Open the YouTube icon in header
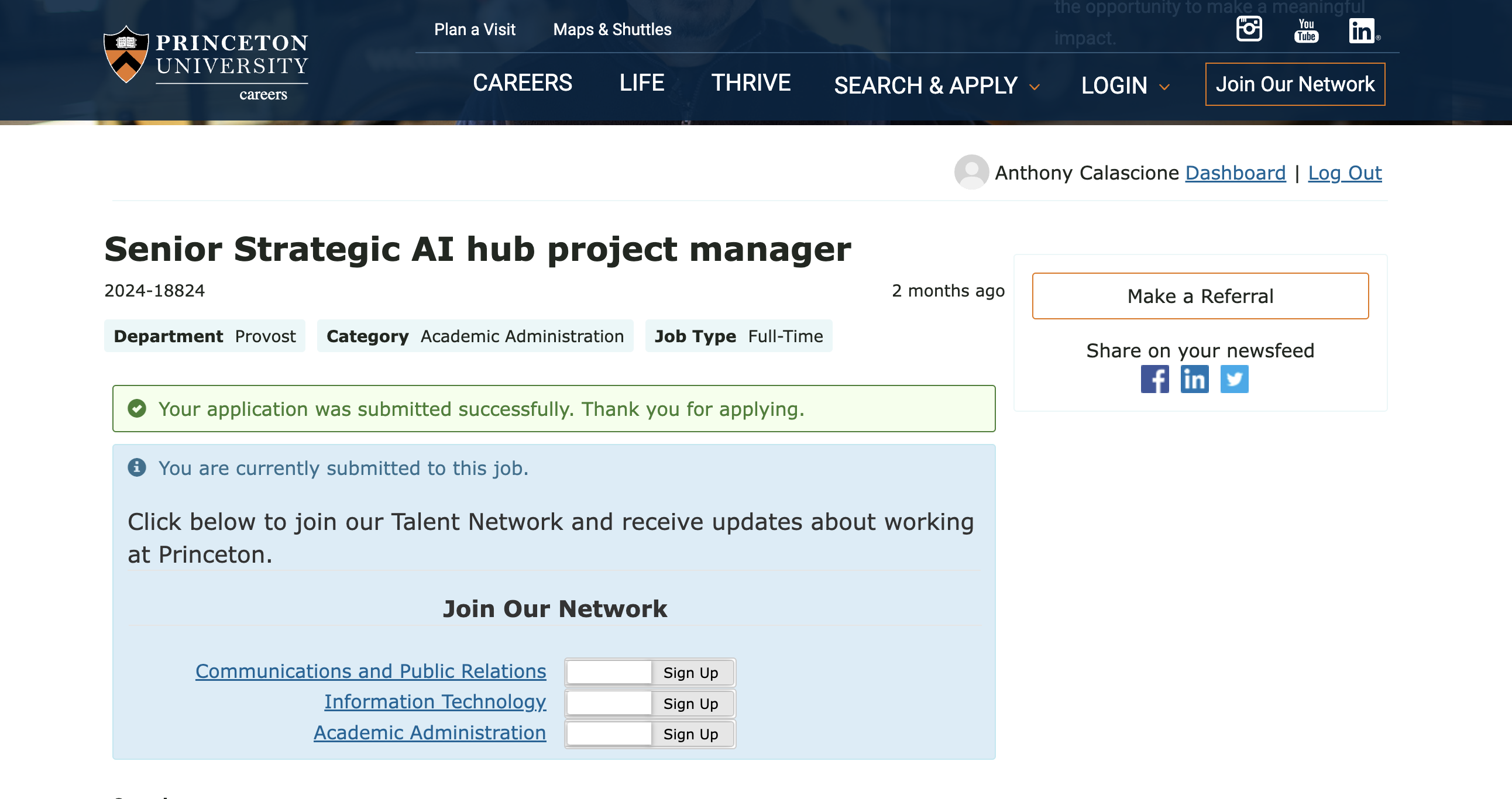1512x799 pixels. 1306,30
